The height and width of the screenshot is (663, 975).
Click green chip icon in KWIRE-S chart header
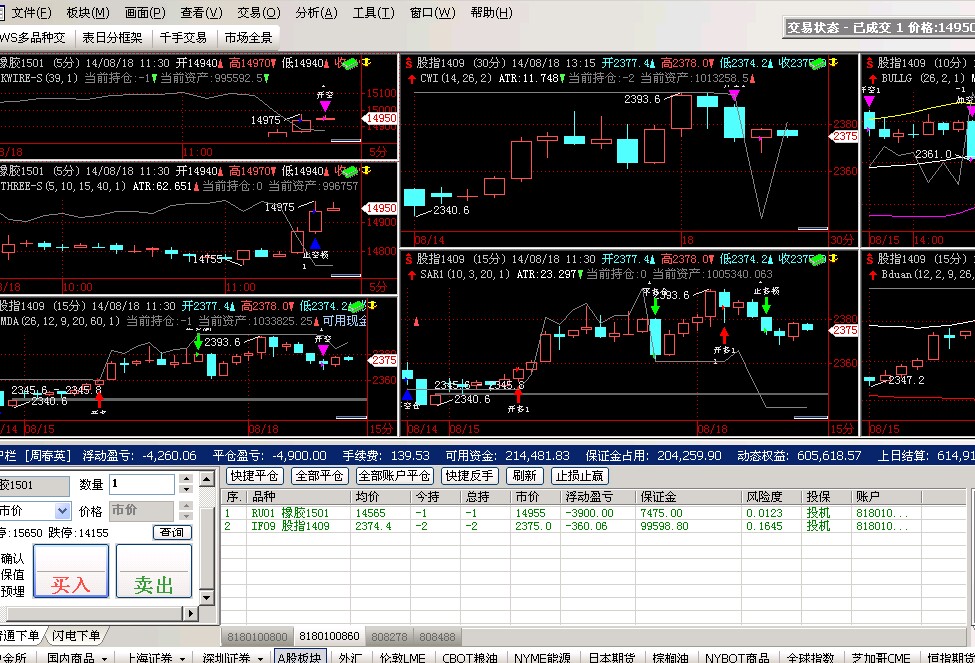pyautogui.click(x=349, y=63)
